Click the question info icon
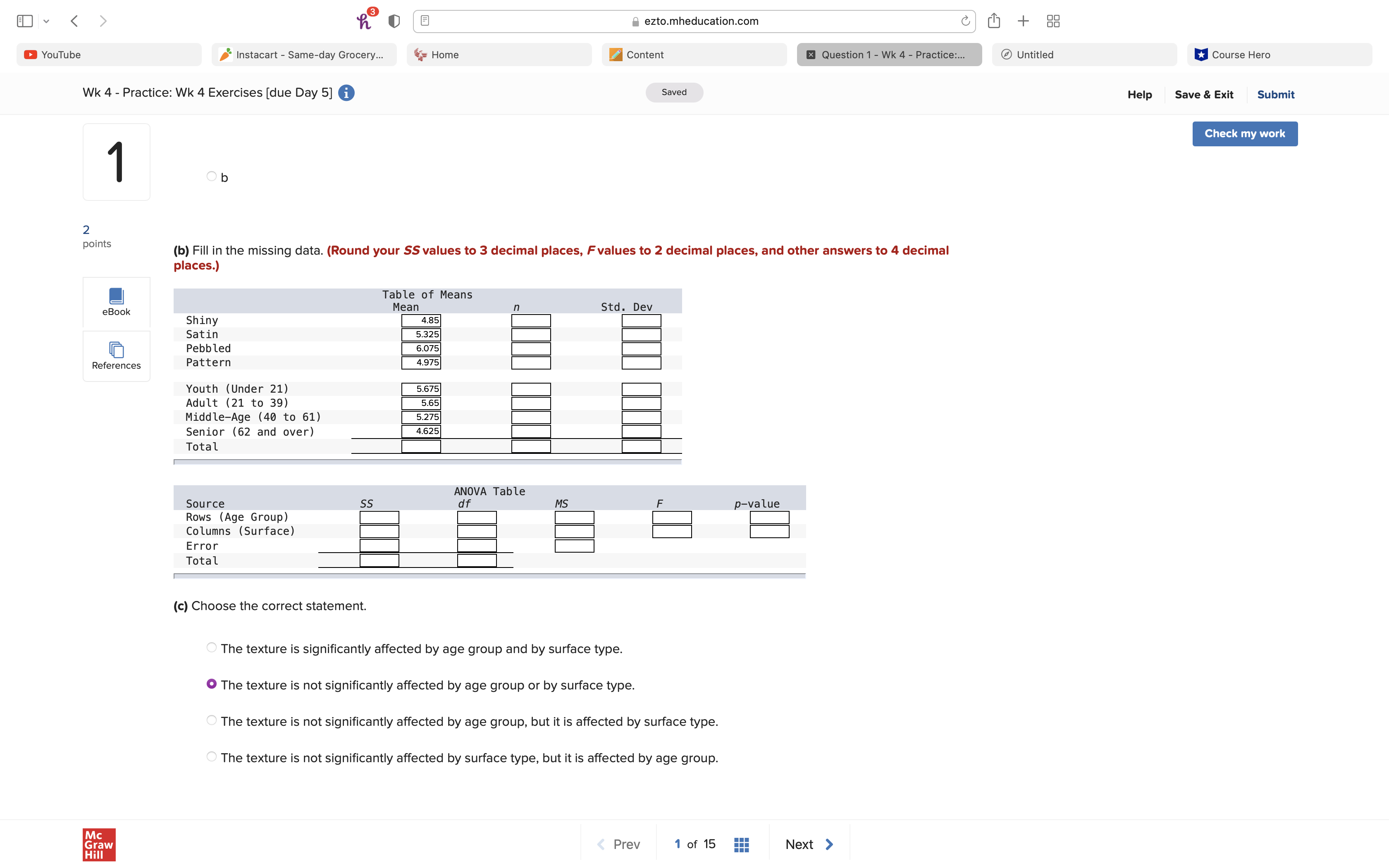1389x868 pixels. [347, 93]
